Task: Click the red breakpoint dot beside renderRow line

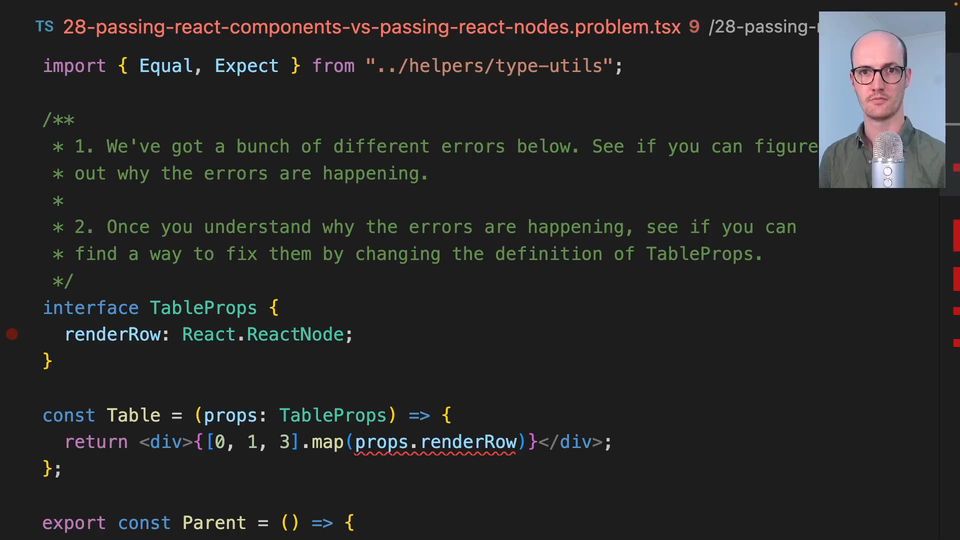Action: tap(12, 334)
